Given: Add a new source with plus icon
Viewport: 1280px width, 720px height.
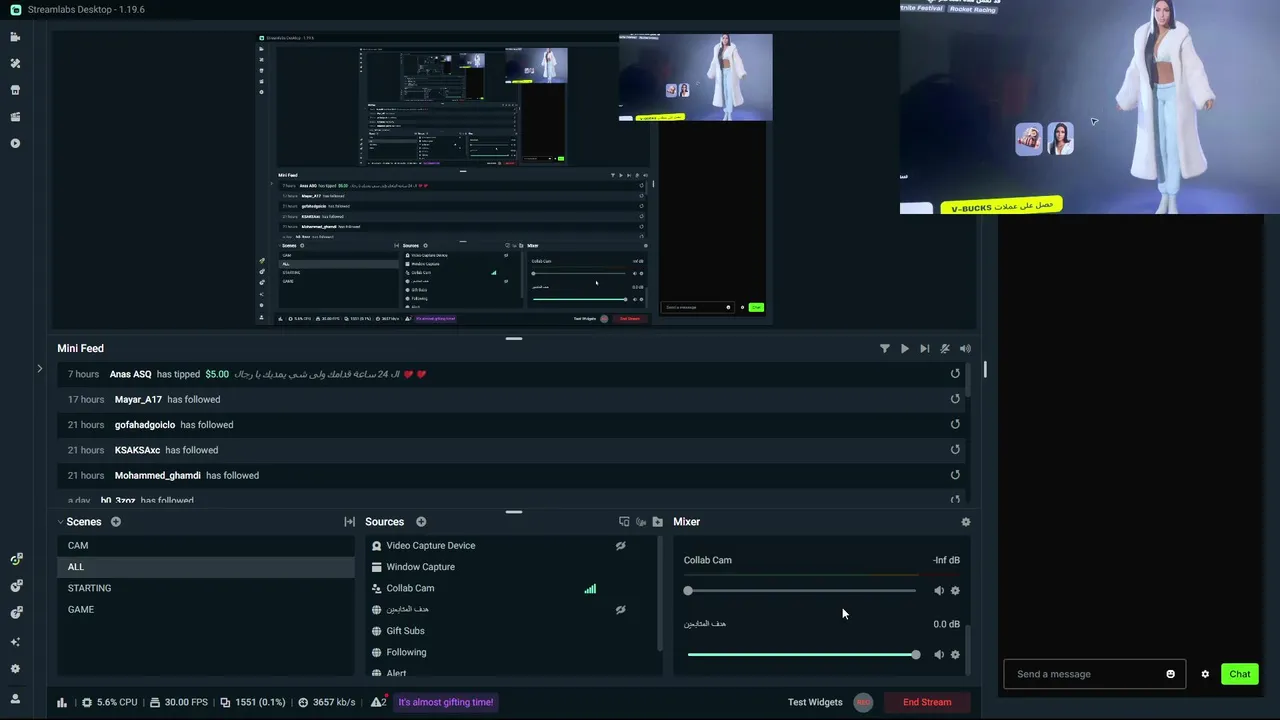Looking at the screenshot, I should 421,522.
